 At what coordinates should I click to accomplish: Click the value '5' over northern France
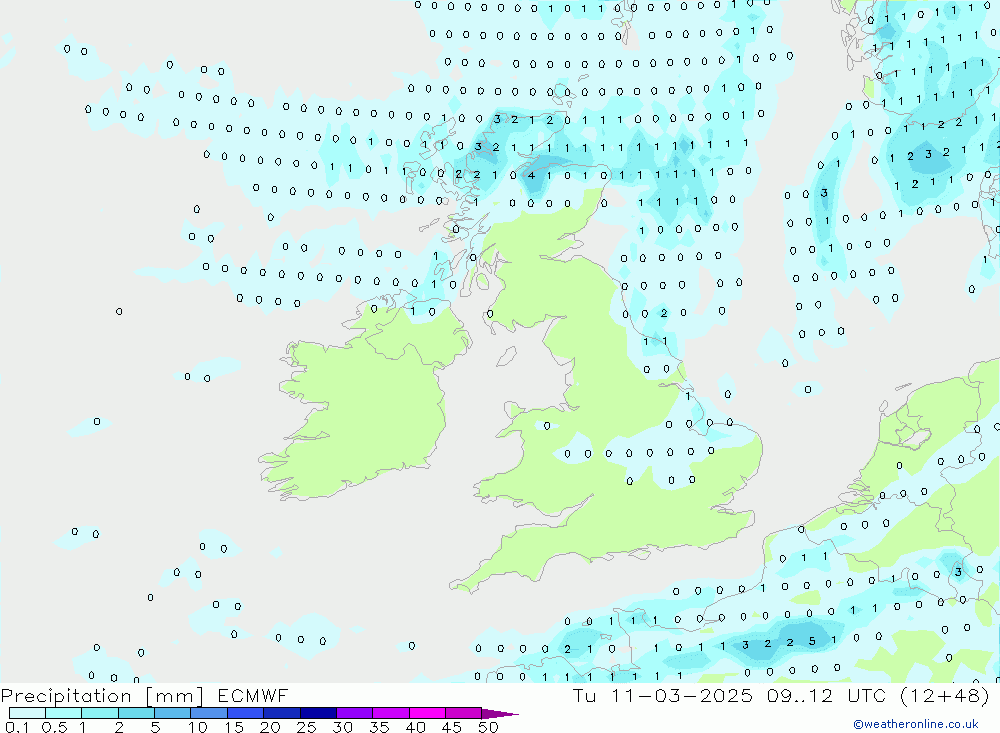[x=812, y=641]
